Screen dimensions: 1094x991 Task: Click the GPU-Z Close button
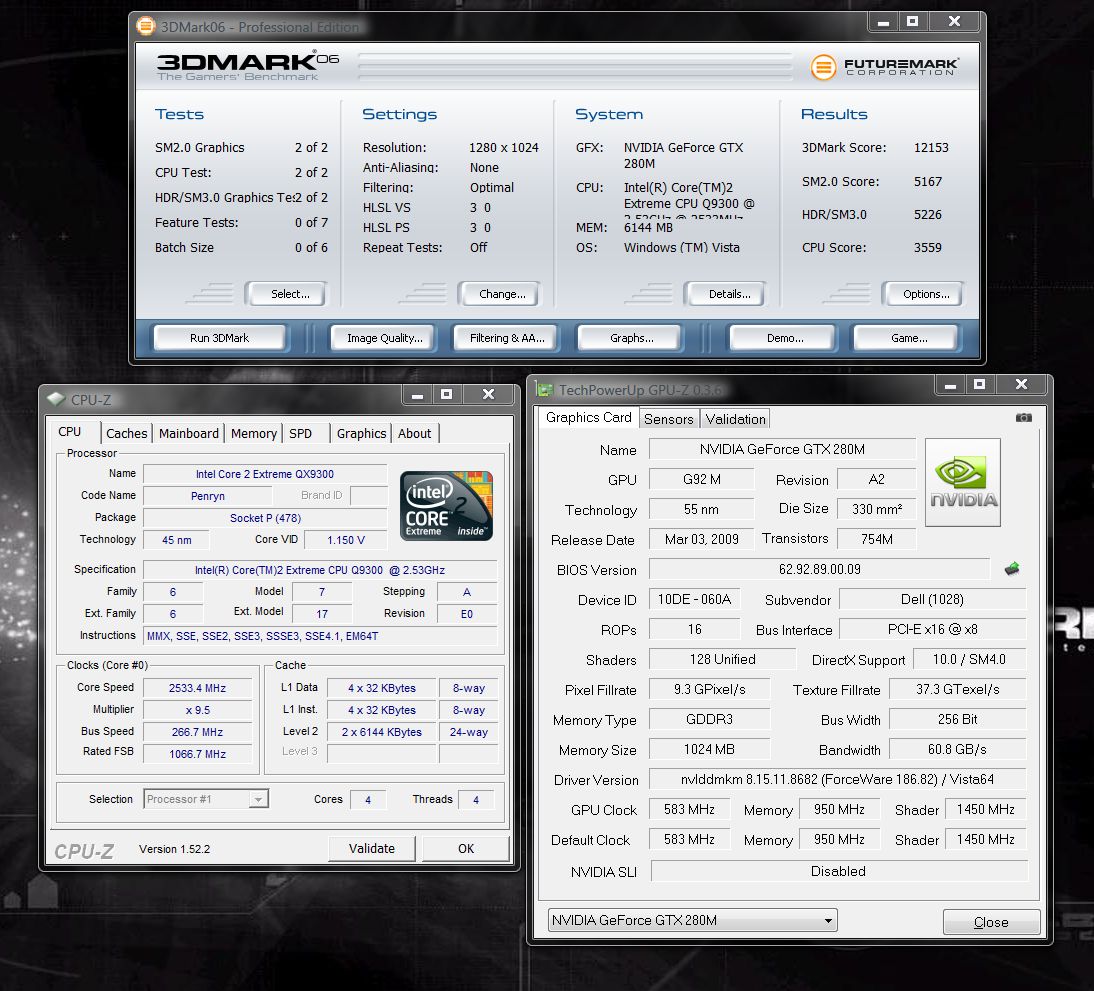click(991, 922)
